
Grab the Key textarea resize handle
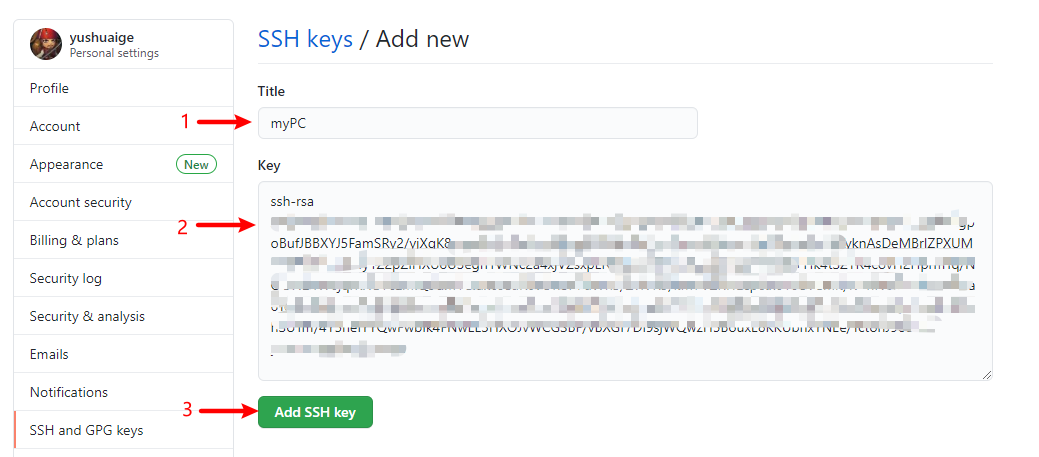pyautogui.click(x=987, y=375)
